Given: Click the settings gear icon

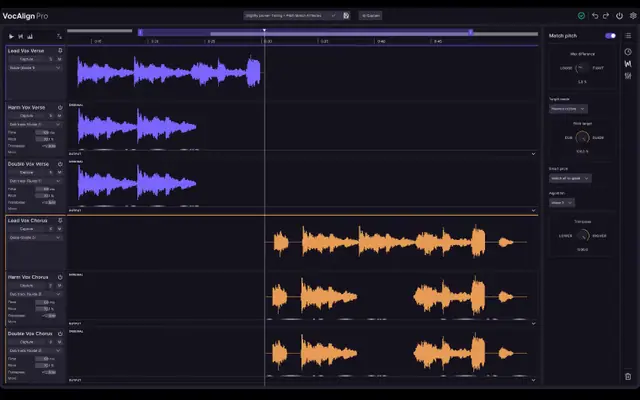Looking at the screenshot, I should coord(633,16).
